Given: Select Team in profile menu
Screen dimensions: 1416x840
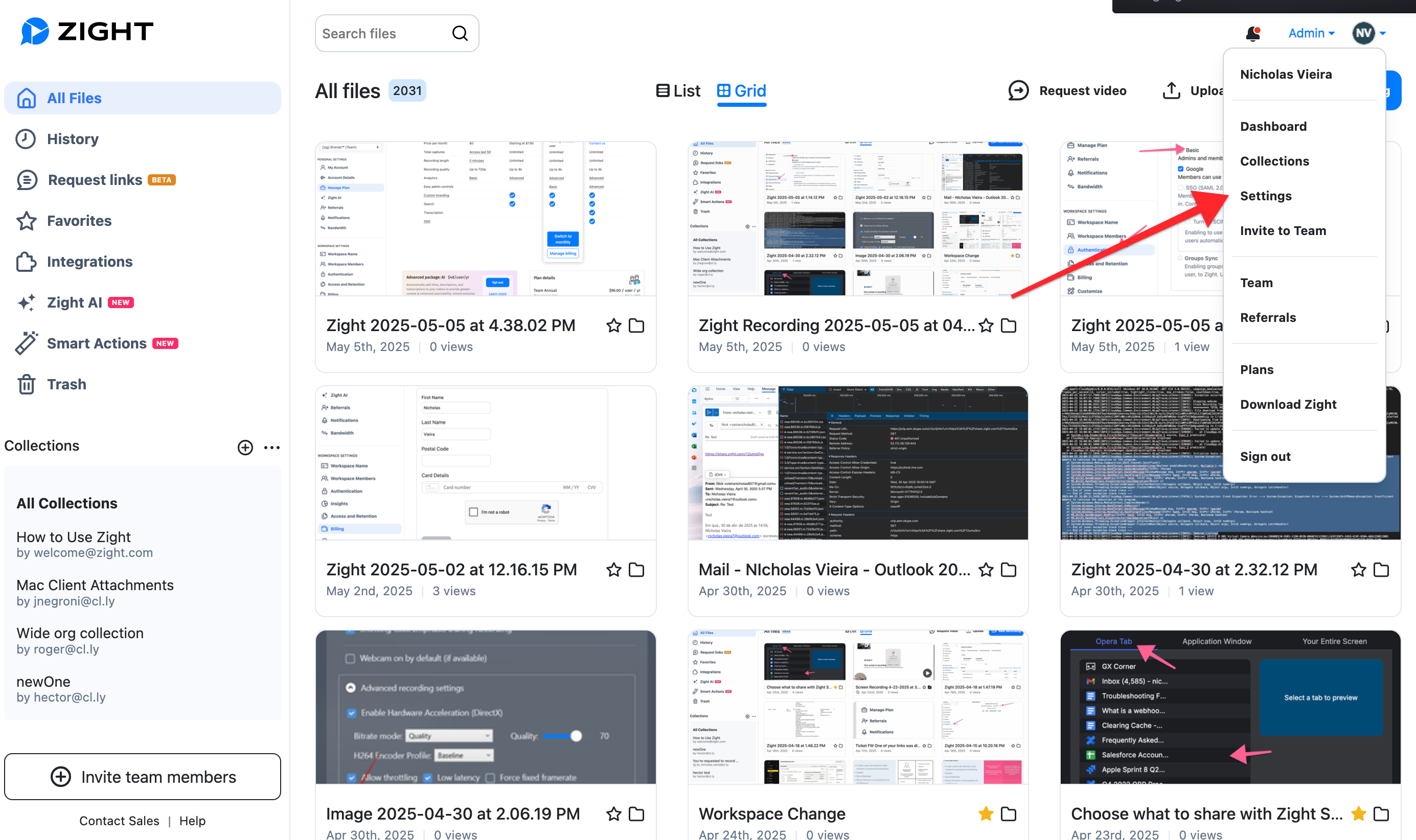Looking at the screenshot, I should (1257, 283).
